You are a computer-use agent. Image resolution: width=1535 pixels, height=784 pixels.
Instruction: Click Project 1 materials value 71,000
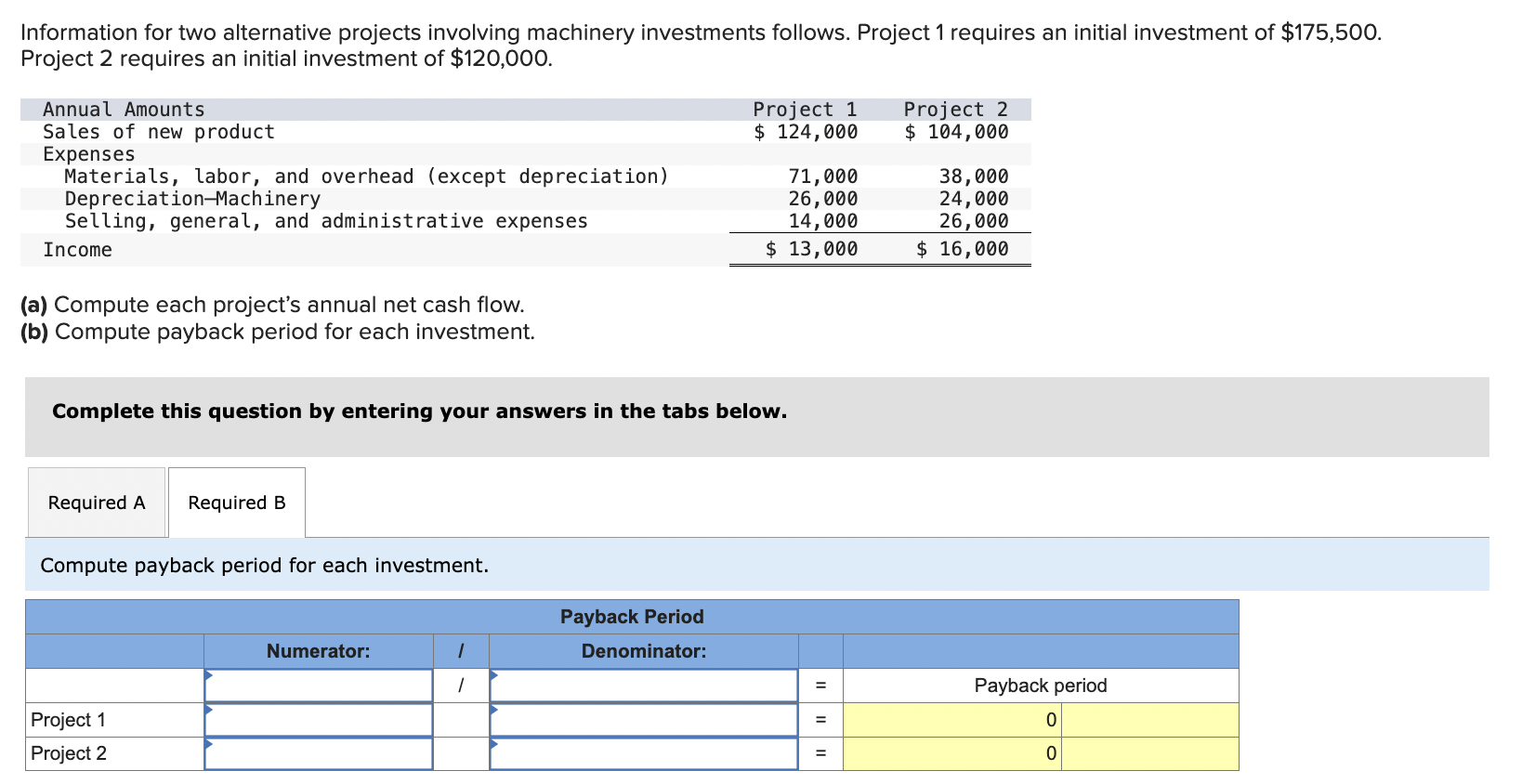(x=823, y=176)
